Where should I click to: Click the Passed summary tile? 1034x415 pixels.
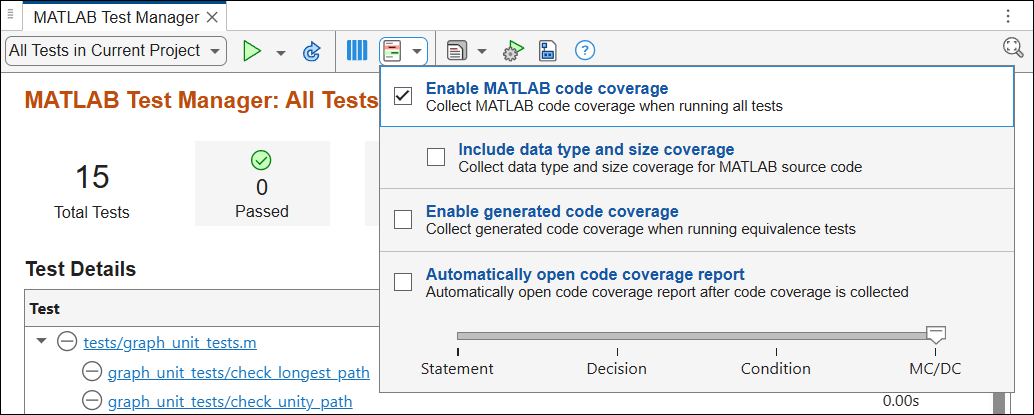[x=262, y=183]
